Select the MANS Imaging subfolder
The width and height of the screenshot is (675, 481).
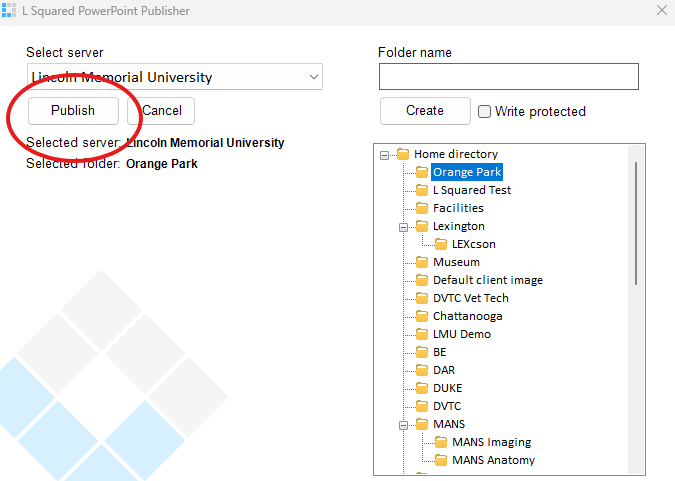coord(491,442)
